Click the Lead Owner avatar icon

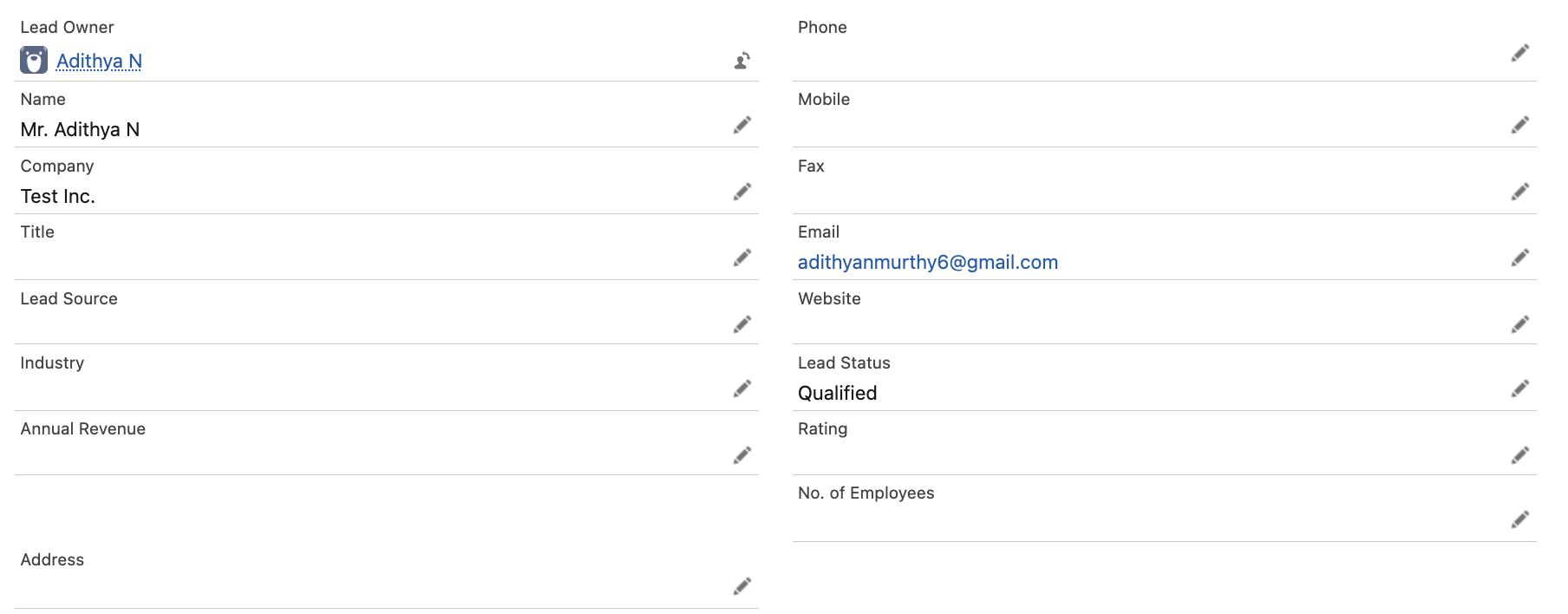point(34,61)
